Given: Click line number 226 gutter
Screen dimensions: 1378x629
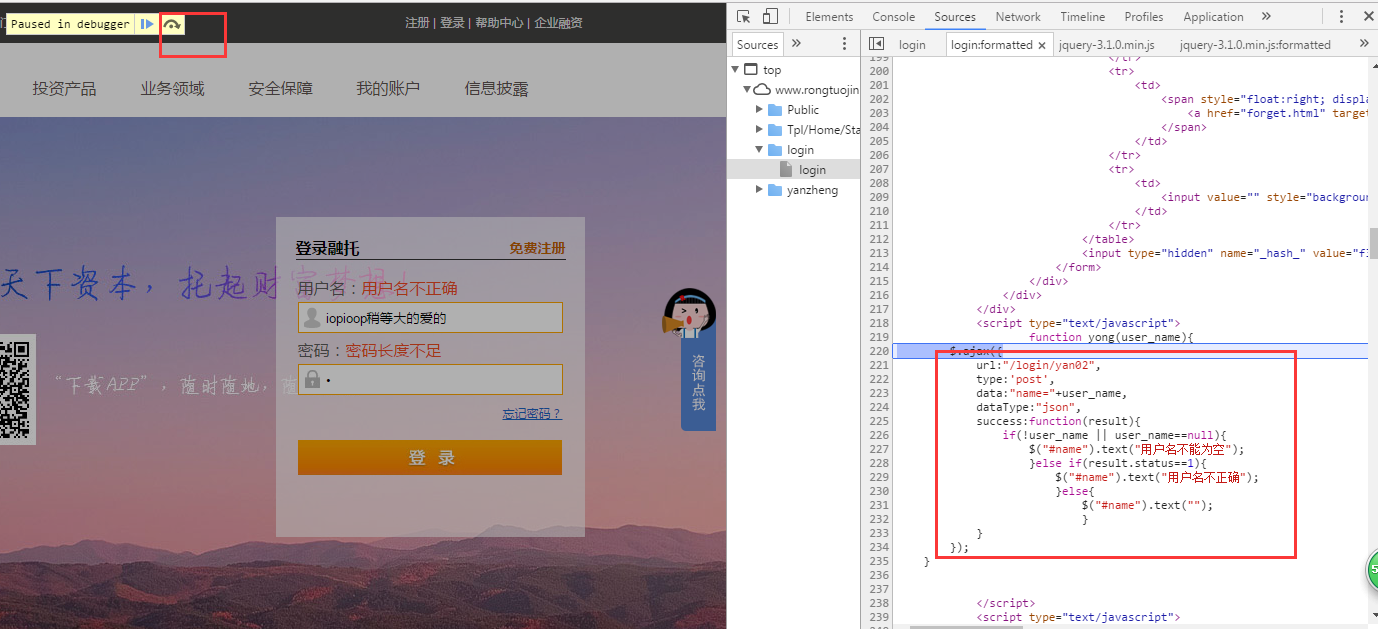Looking at the screenshot, I should (879, 435).
